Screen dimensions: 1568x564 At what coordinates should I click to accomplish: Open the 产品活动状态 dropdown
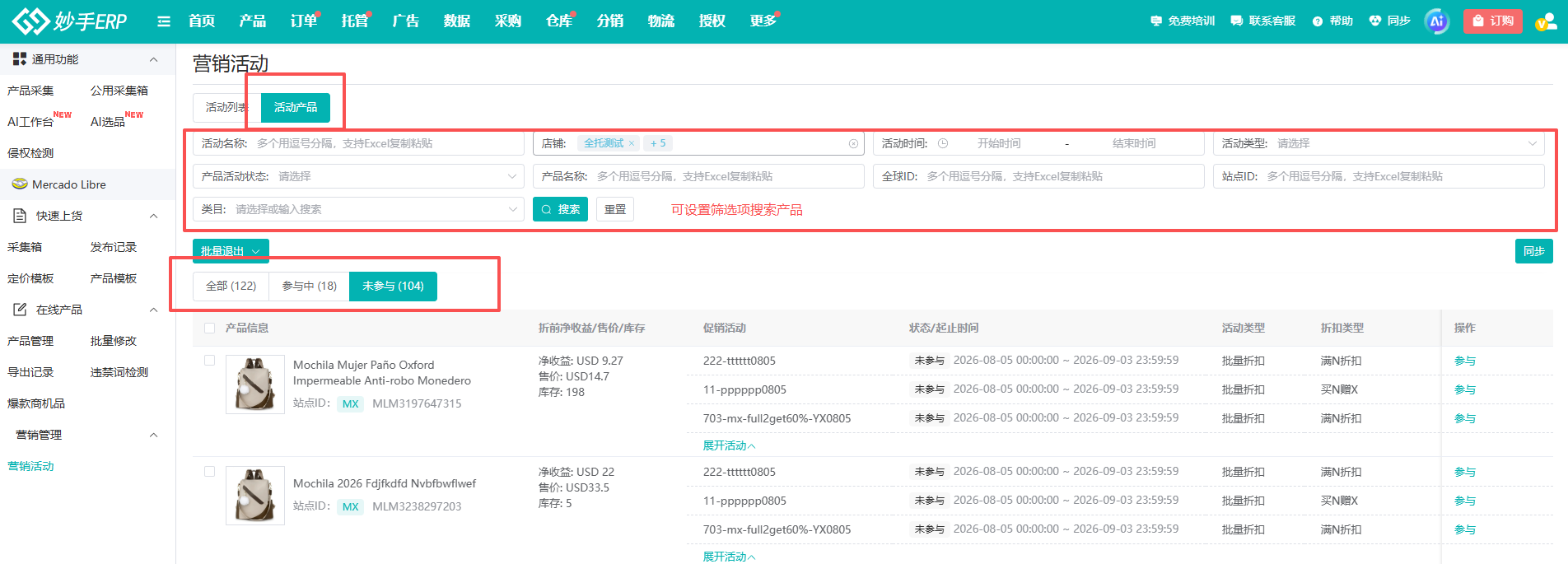[x=358, y=176]
